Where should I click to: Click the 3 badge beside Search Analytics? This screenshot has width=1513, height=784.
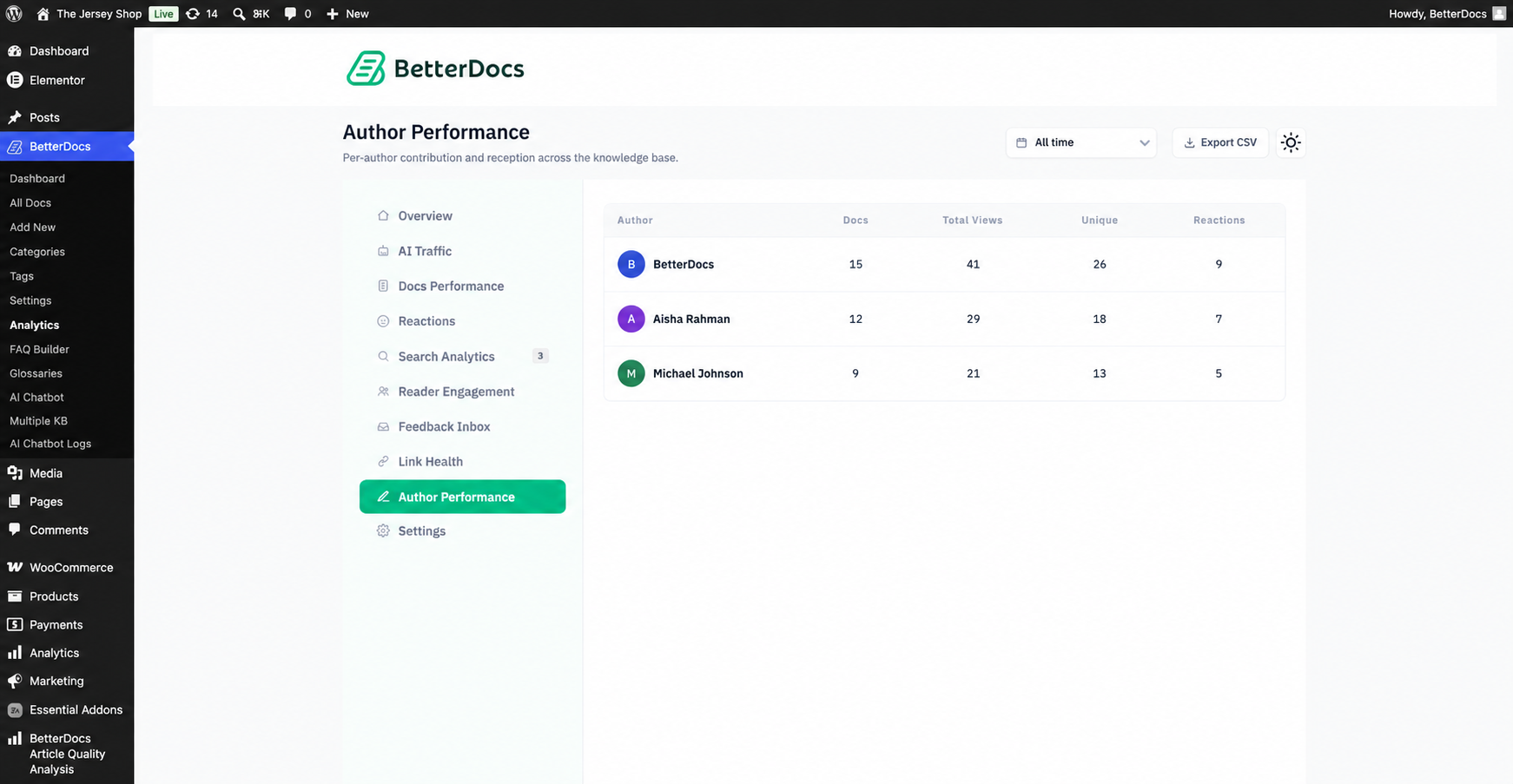[540, 356]
